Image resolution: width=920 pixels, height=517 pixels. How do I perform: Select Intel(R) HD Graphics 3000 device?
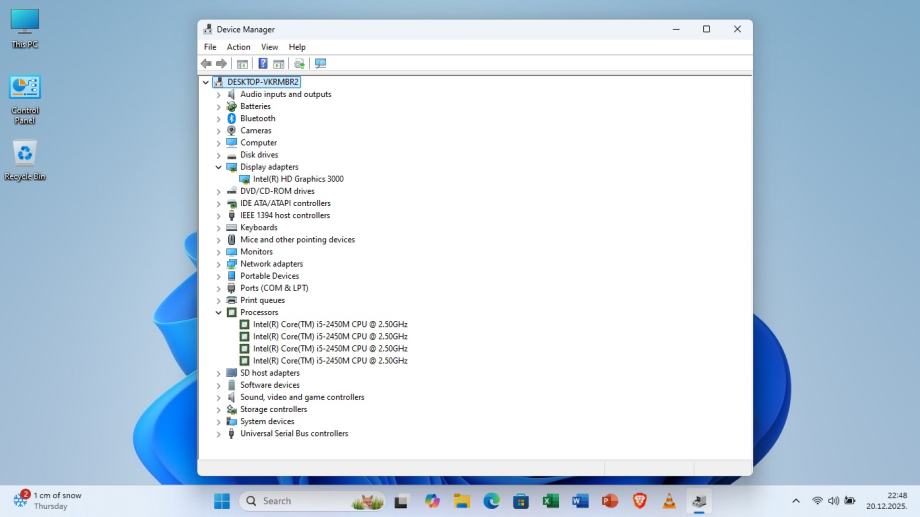[298, 179]
